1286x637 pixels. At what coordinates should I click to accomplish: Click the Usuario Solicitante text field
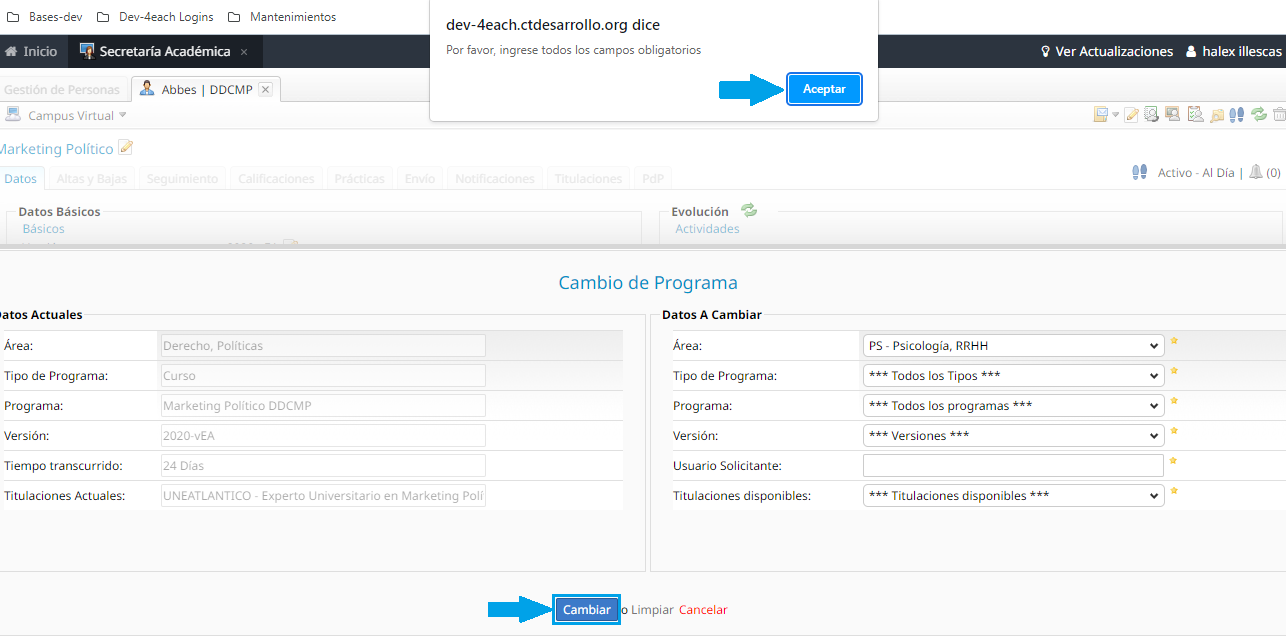(x=1013, y=466)
